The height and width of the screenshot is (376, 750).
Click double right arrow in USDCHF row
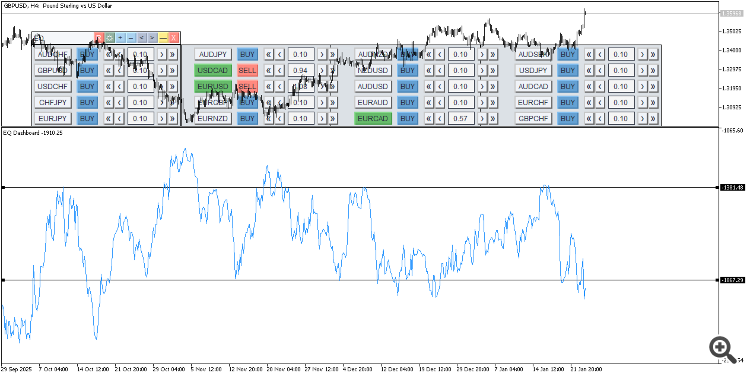[x=173, y=87]
